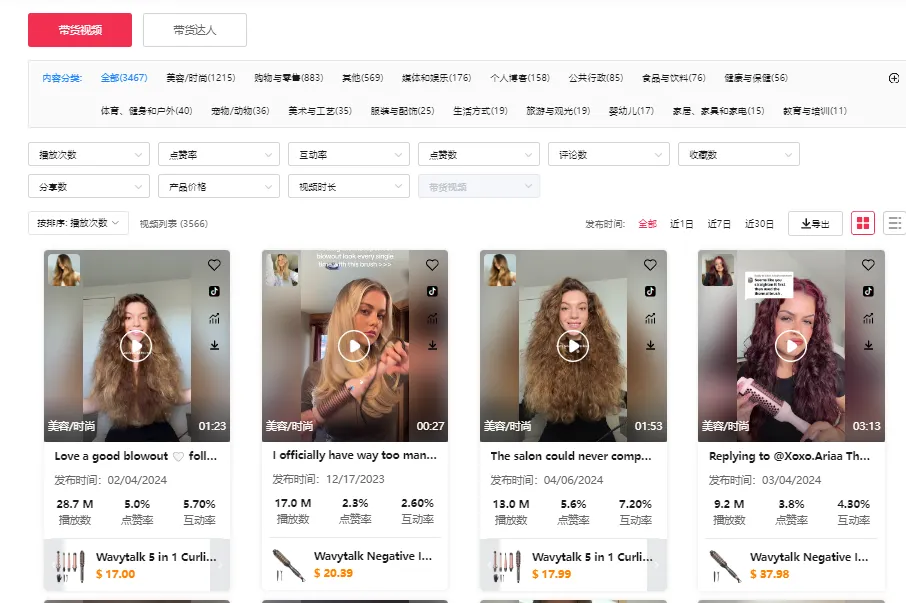The height and width of the screenshot is (603, 906).
Task: Open the 分享数 filter dropdown
Action: [89, 187]
